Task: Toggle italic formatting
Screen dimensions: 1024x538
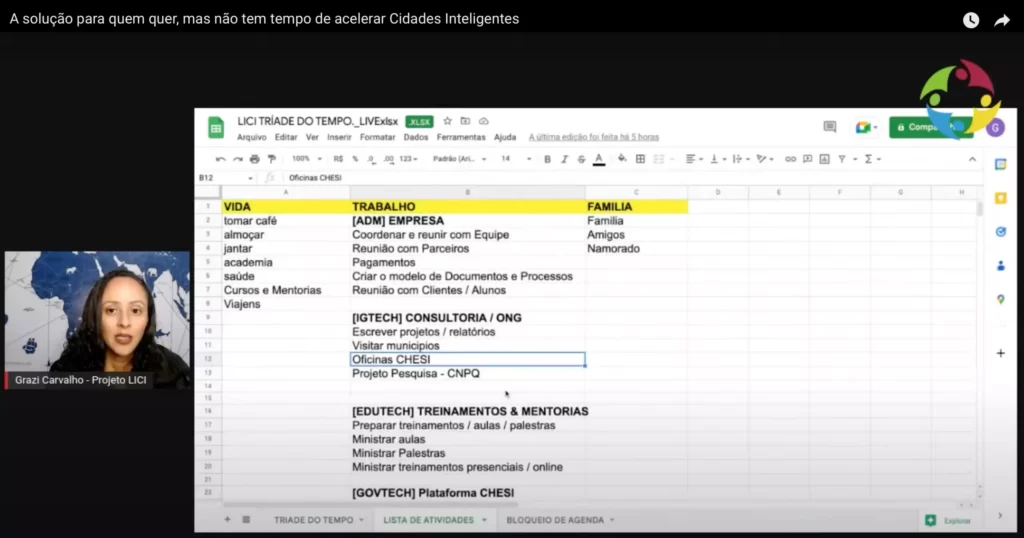Action: 564,159
